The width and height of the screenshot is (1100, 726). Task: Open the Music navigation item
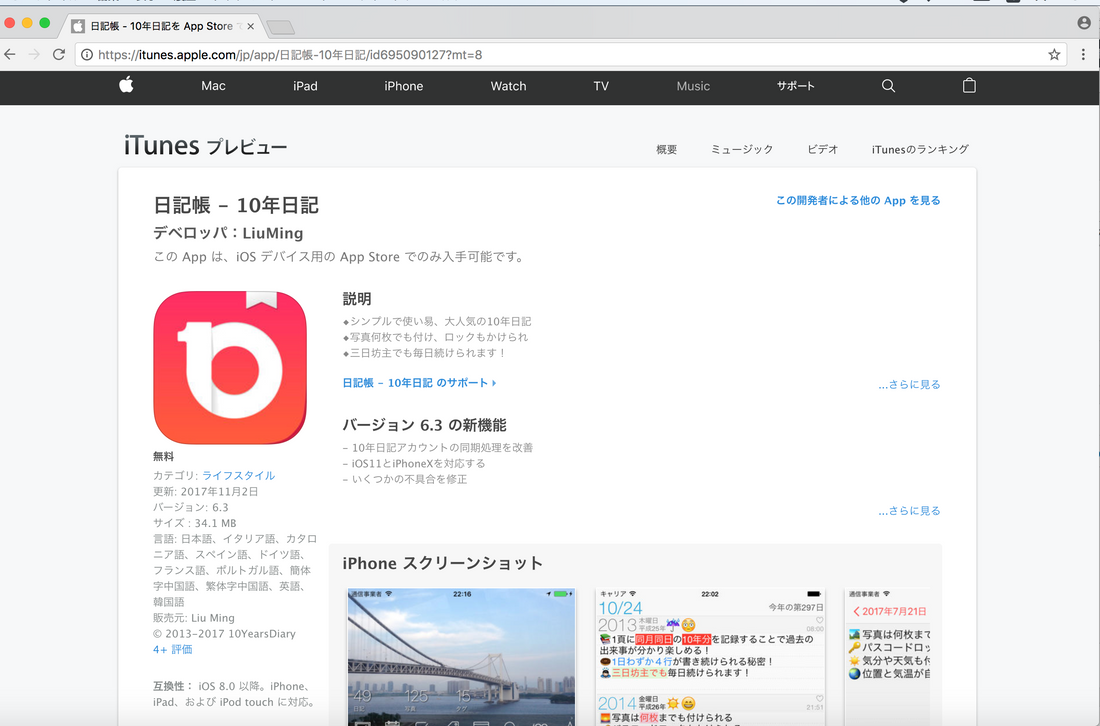click(693, 86)
